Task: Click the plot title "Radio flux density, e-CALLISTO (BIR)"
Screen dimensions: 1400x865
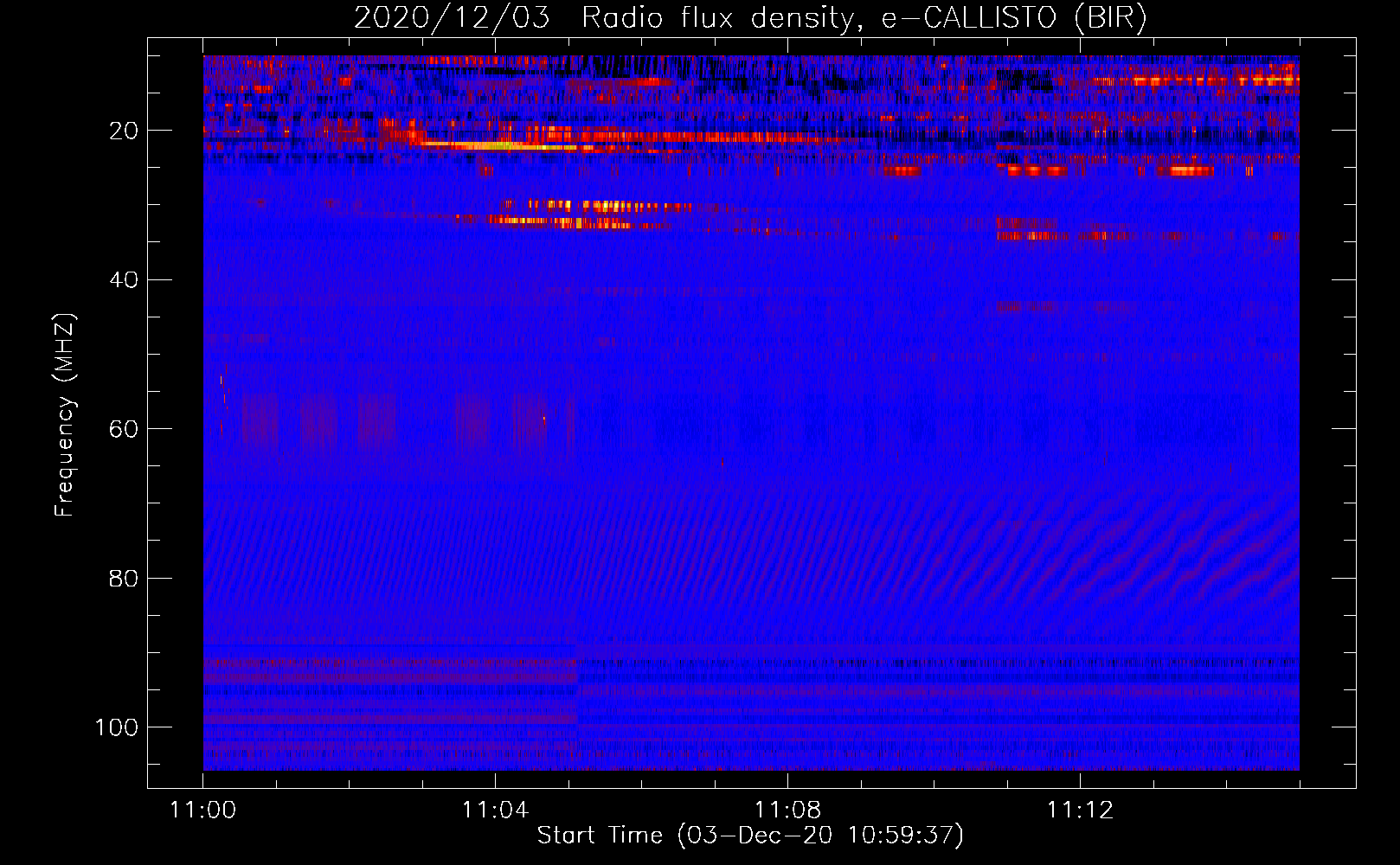Action: [x=864, y=18]
